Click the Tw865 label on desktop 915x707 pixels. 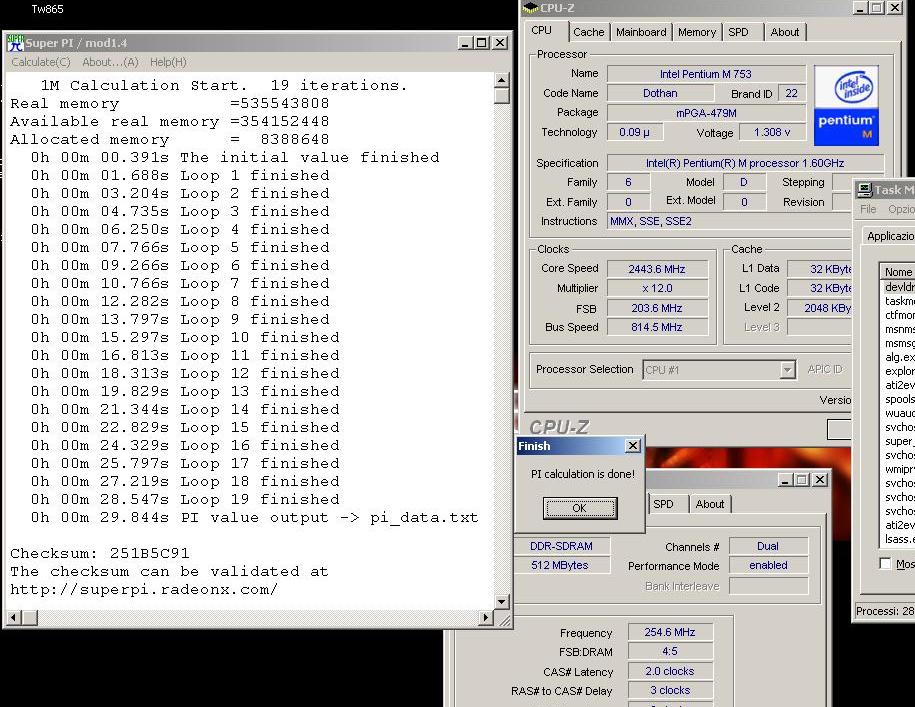point(47,9)
